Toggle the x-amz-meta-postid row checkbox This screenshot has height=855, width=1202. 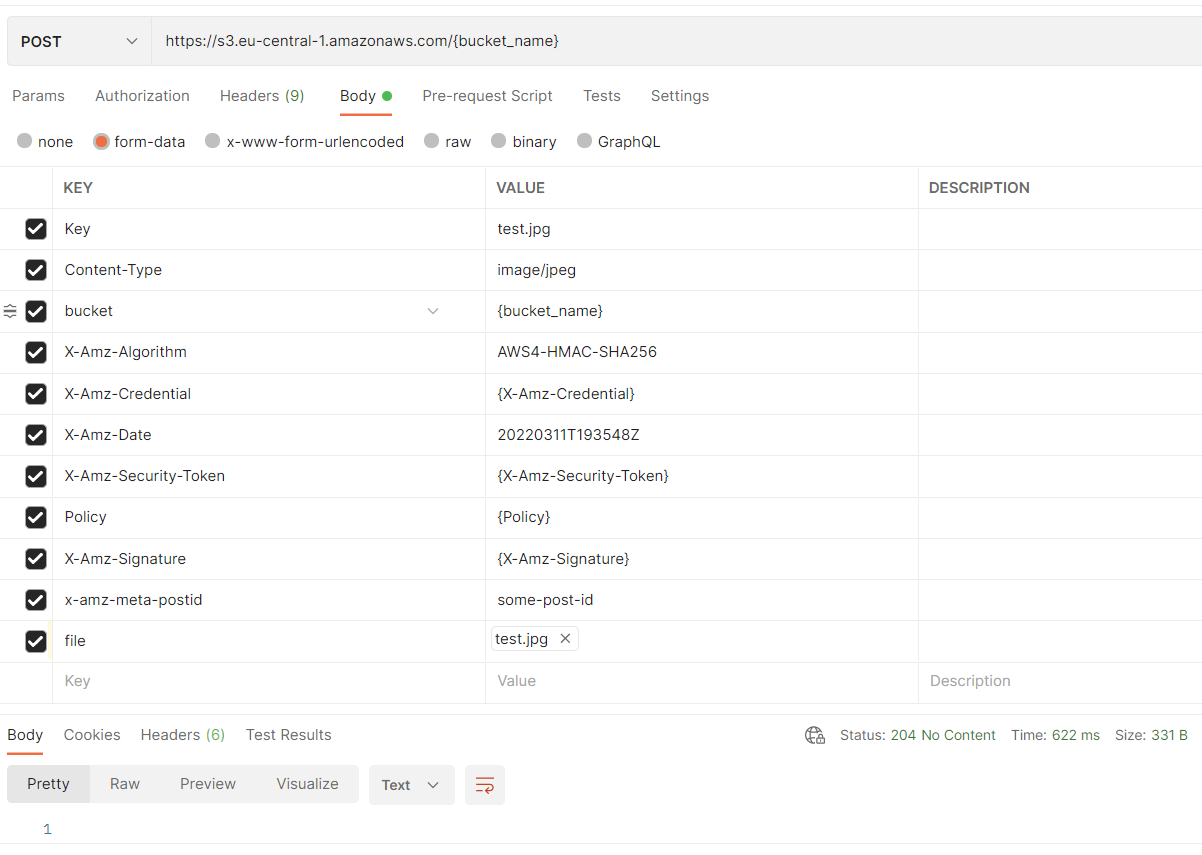point(36,600)
